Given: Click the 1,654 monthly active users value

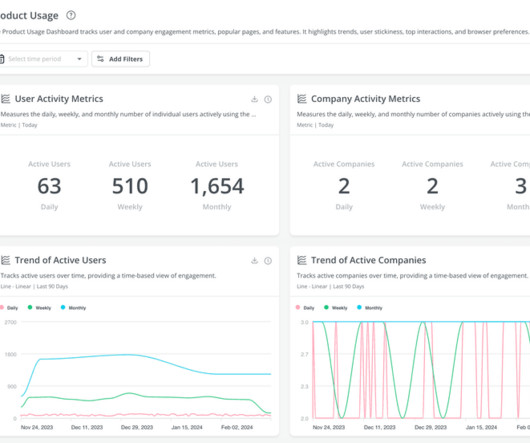Looking at the screenshot, I should pyautogui.click(x=217, y=186).
